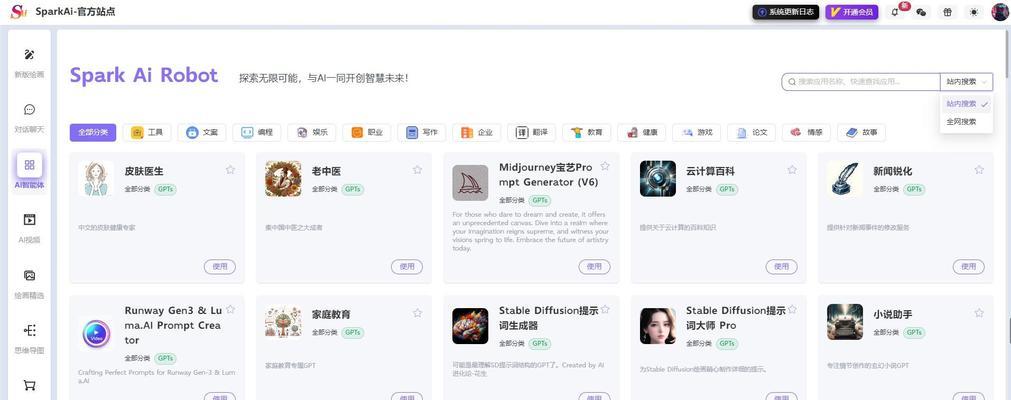1011x400 pixels.
Task: Select the AI智能体 sidebar icon
Action: 29,165
